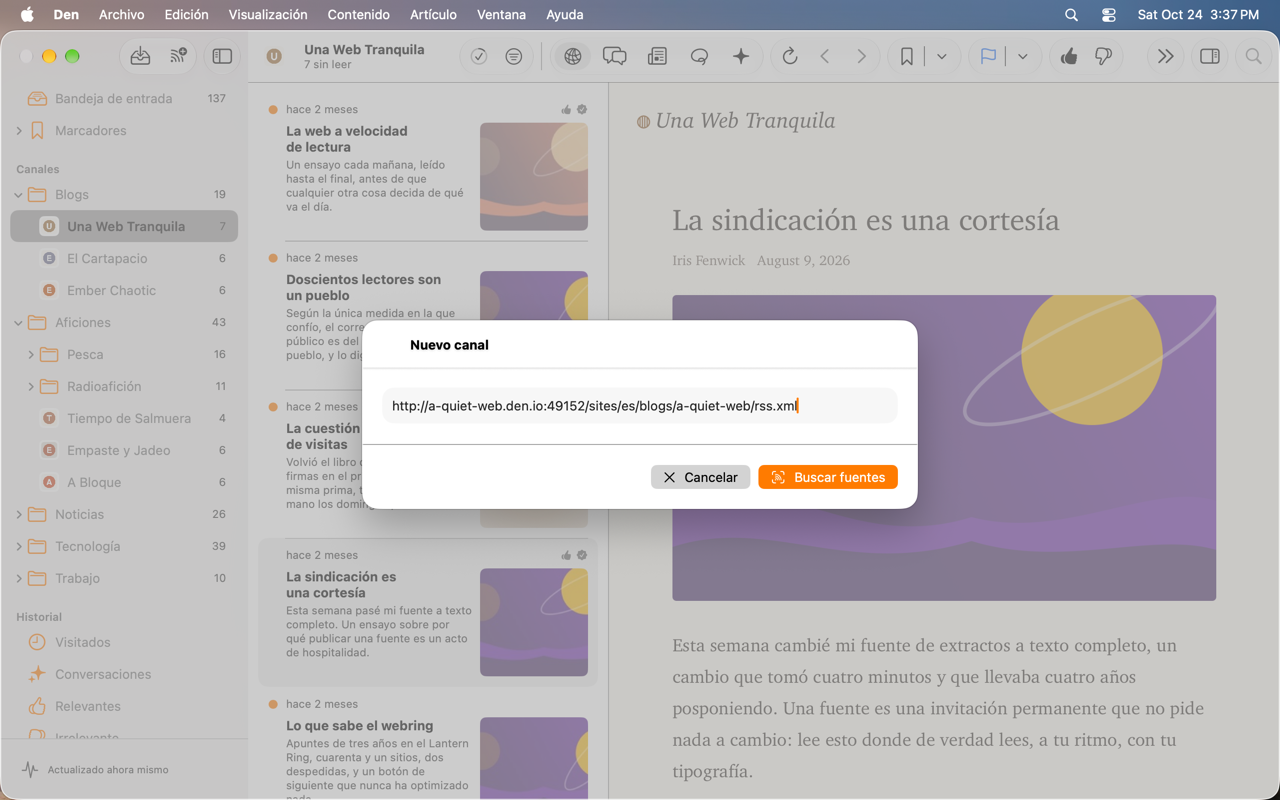Open the Artículo menu
1280x800 pixels.
433,15
